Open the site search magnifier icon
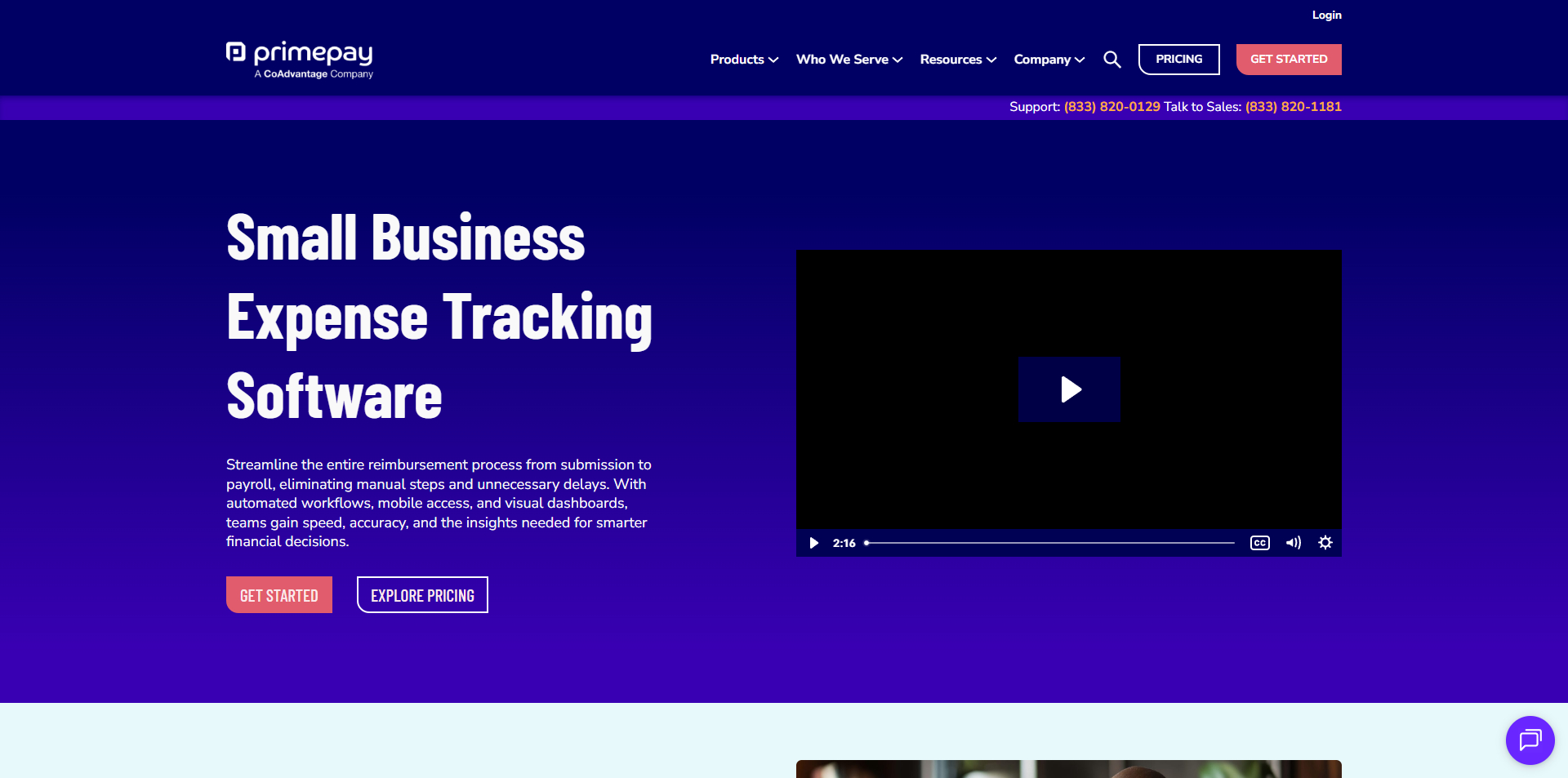The image size is (1568, 778). [x=1111, y=60]
